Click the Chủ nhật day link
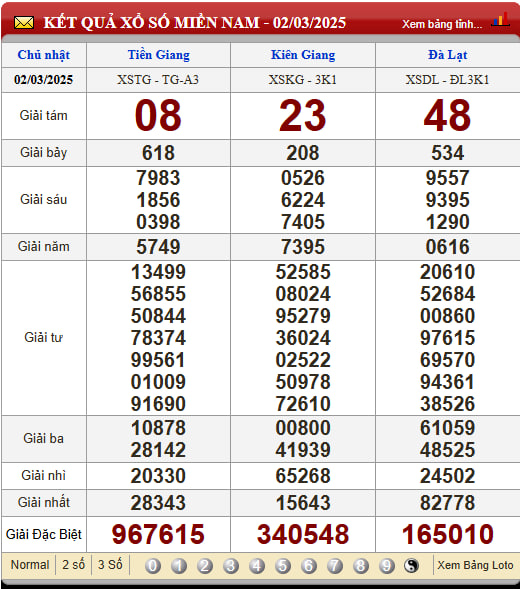 (44, 55)
